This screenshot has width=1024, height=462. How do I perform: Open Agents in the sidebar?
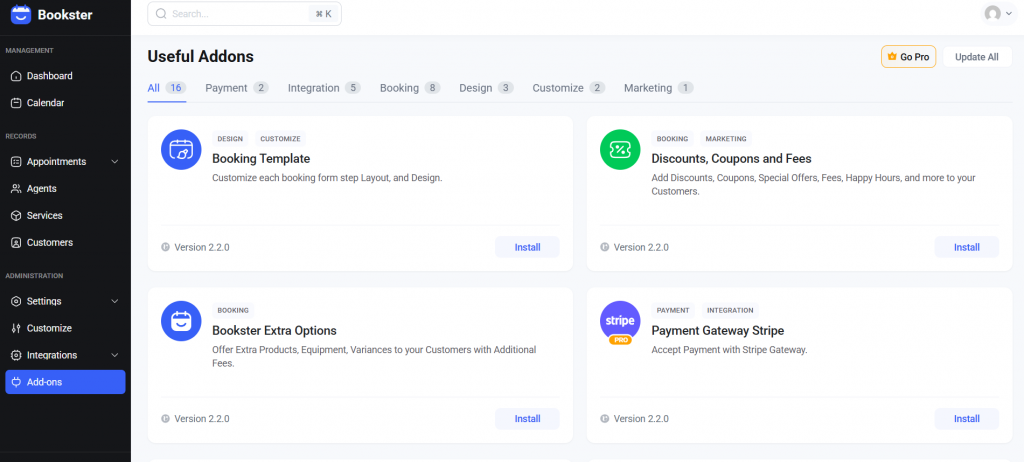tap(65, 188)
